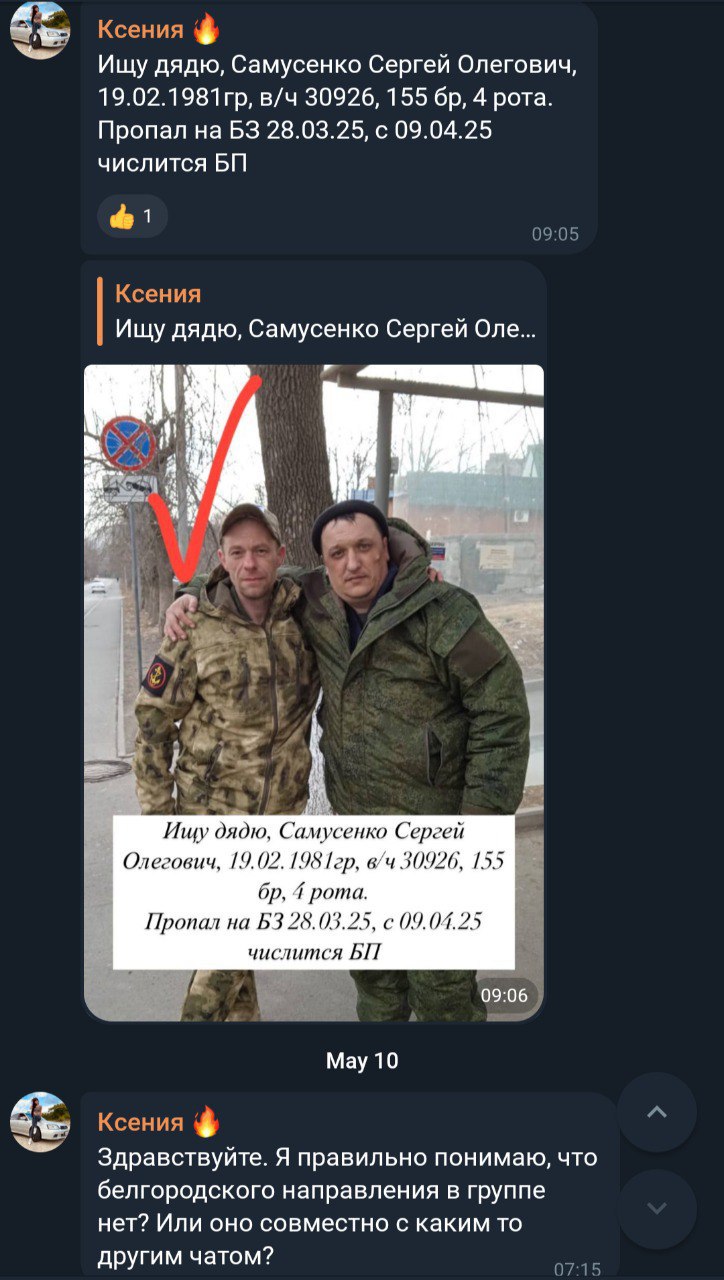The height and width of the screenshot is (1280, 724).
Task: Tap the sender name Ксения in bottom message
Action: pyautogui.click(x=141, y=1122)
